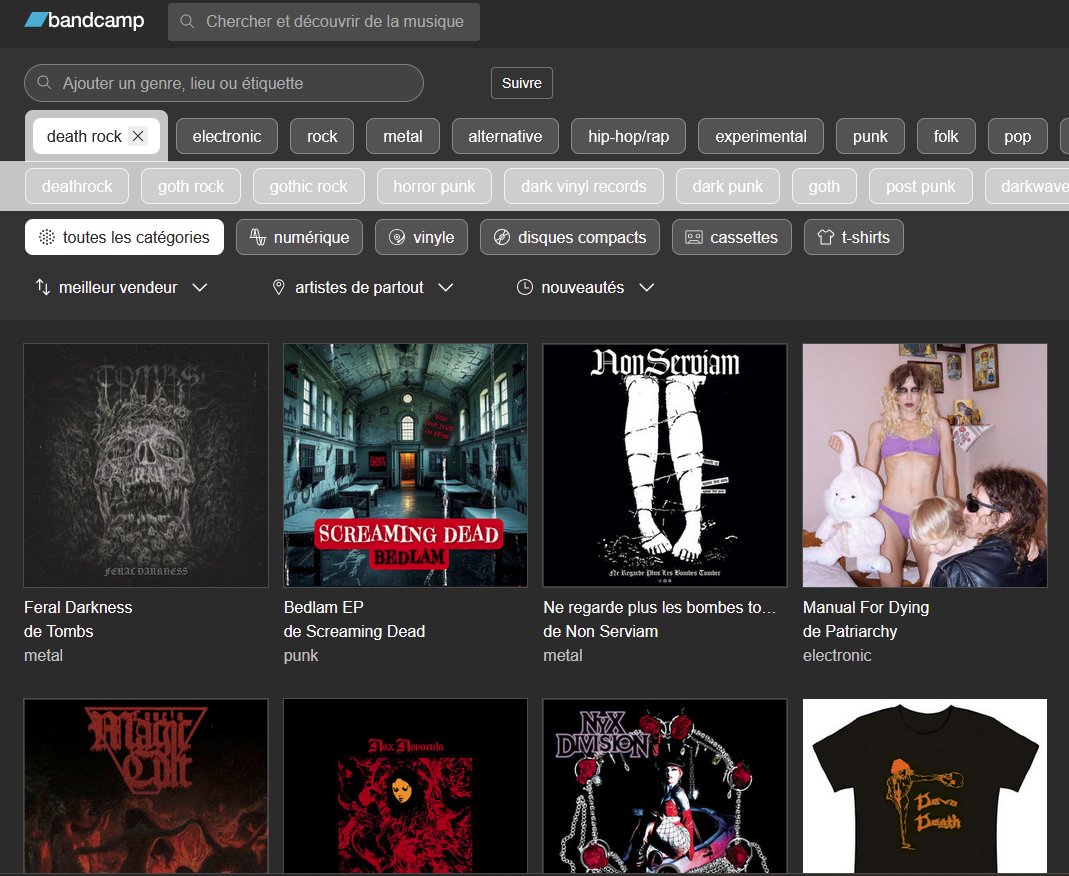Click the waveform icon on numérique
Screen dimensions: 1069x876
[258, 237]
